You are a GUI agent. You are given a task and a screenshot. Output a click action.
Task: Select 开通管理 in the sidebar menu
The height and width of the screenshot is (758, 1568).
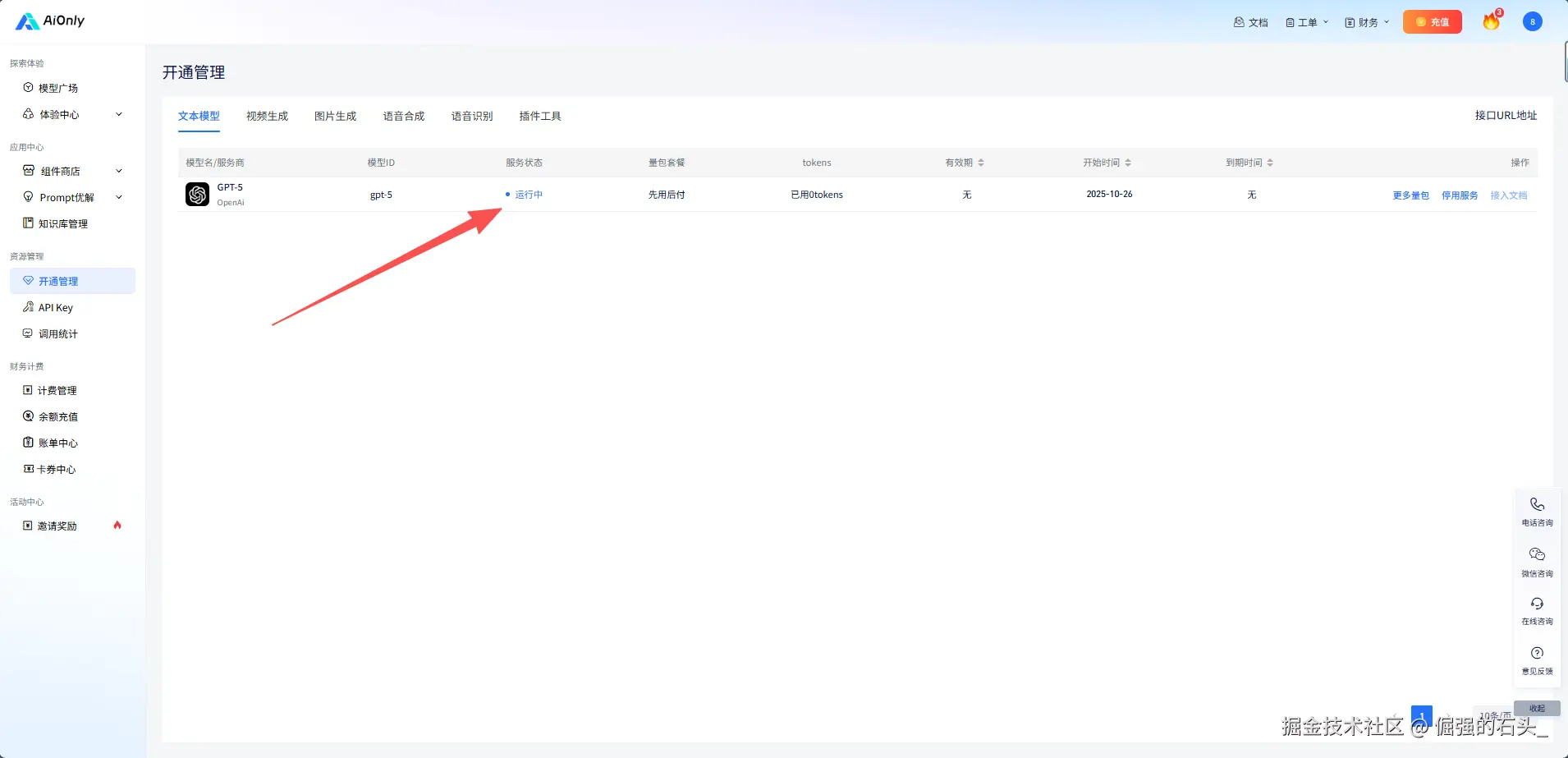tap(72, 281)
